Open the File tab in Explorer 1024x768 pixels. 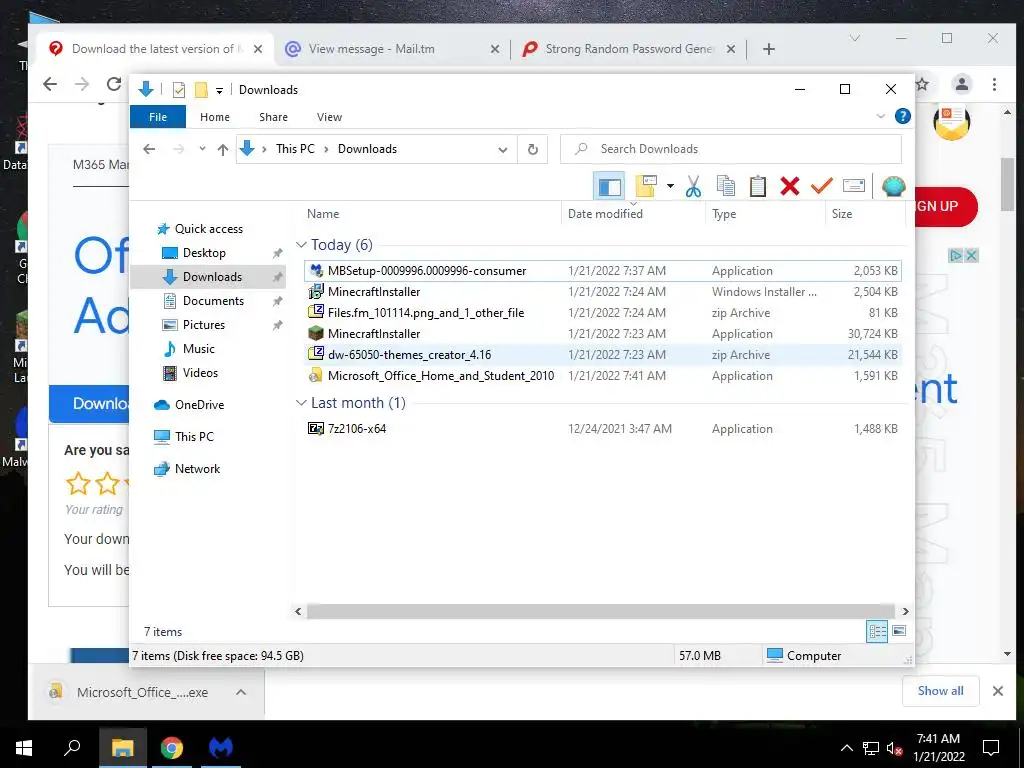click(x=158, y=117)
